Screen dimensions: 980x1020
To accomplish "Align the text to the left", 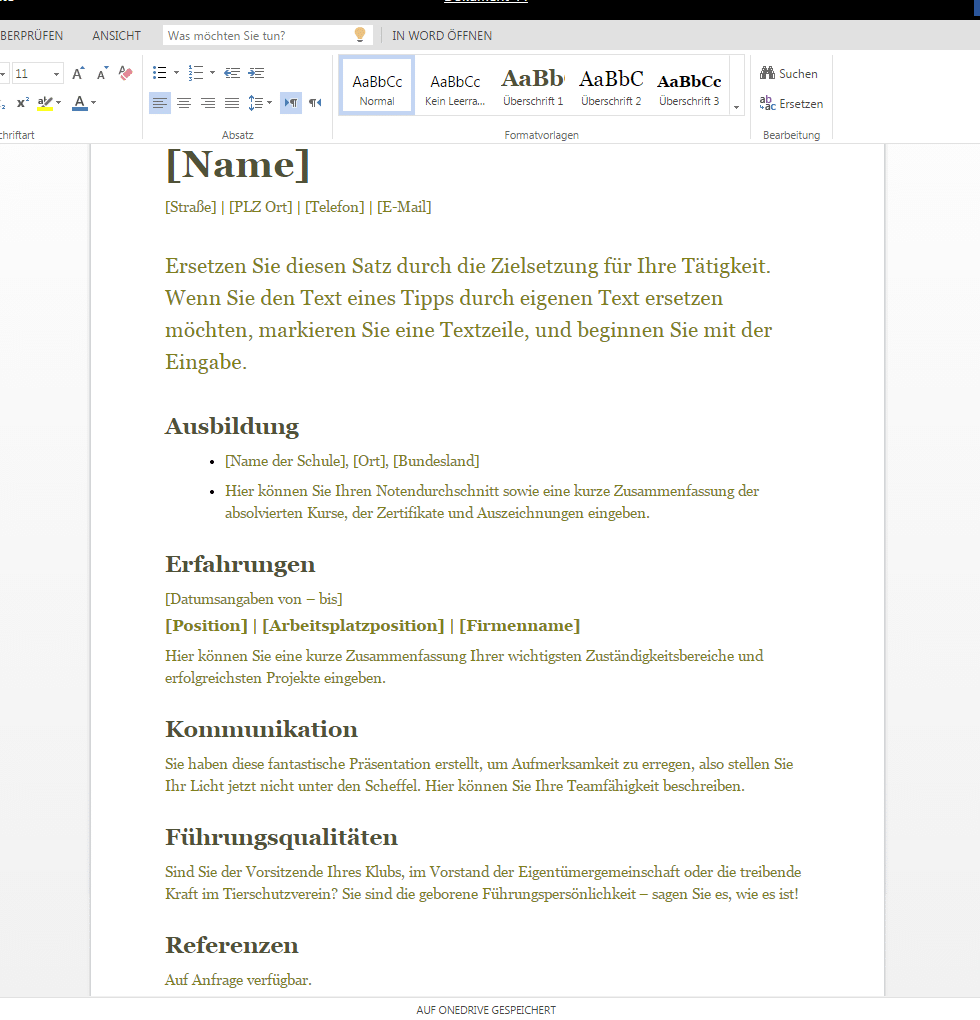I will (160, 103).
